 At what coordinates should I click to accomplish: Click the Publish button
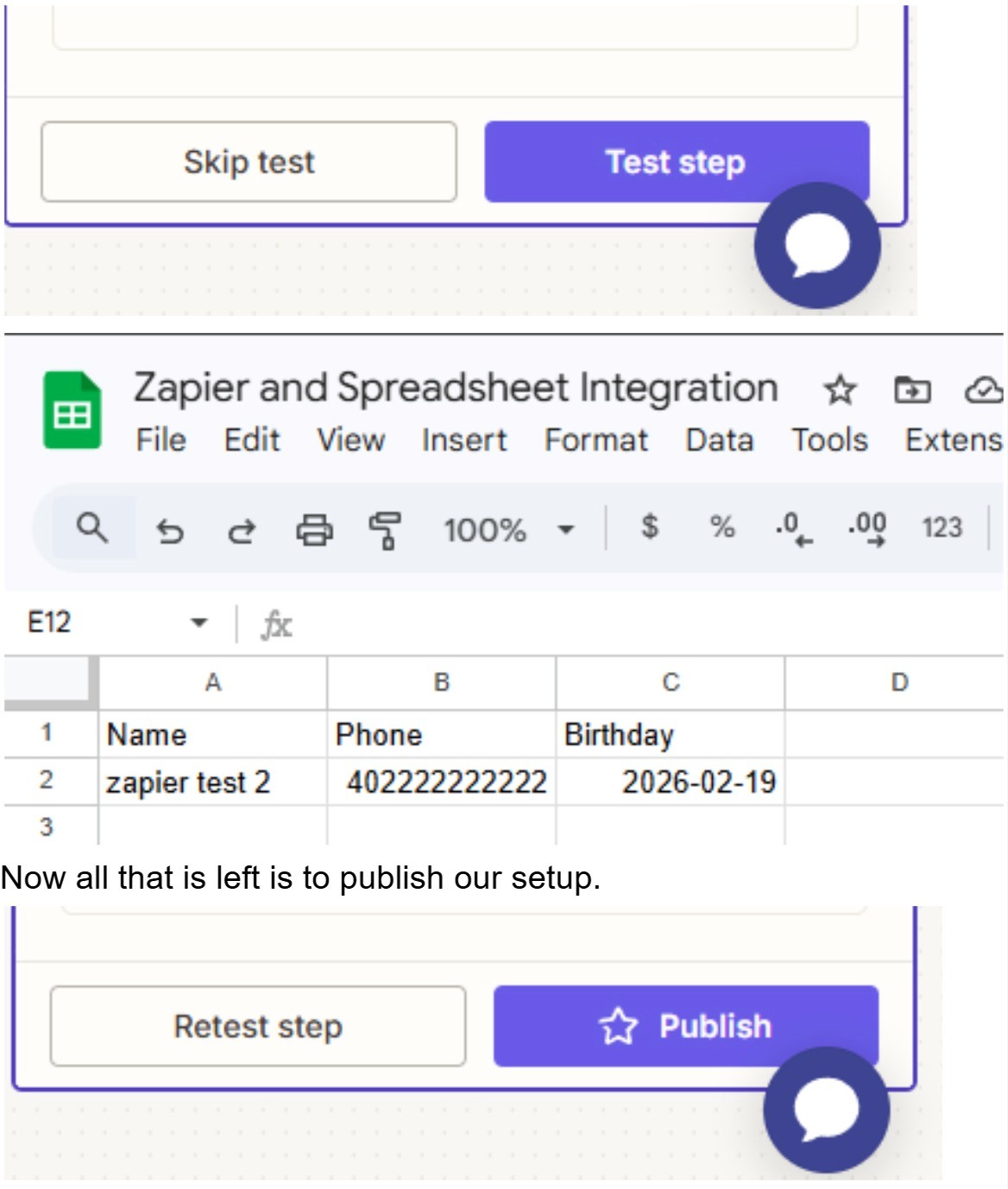click(x=686, y=1027)
